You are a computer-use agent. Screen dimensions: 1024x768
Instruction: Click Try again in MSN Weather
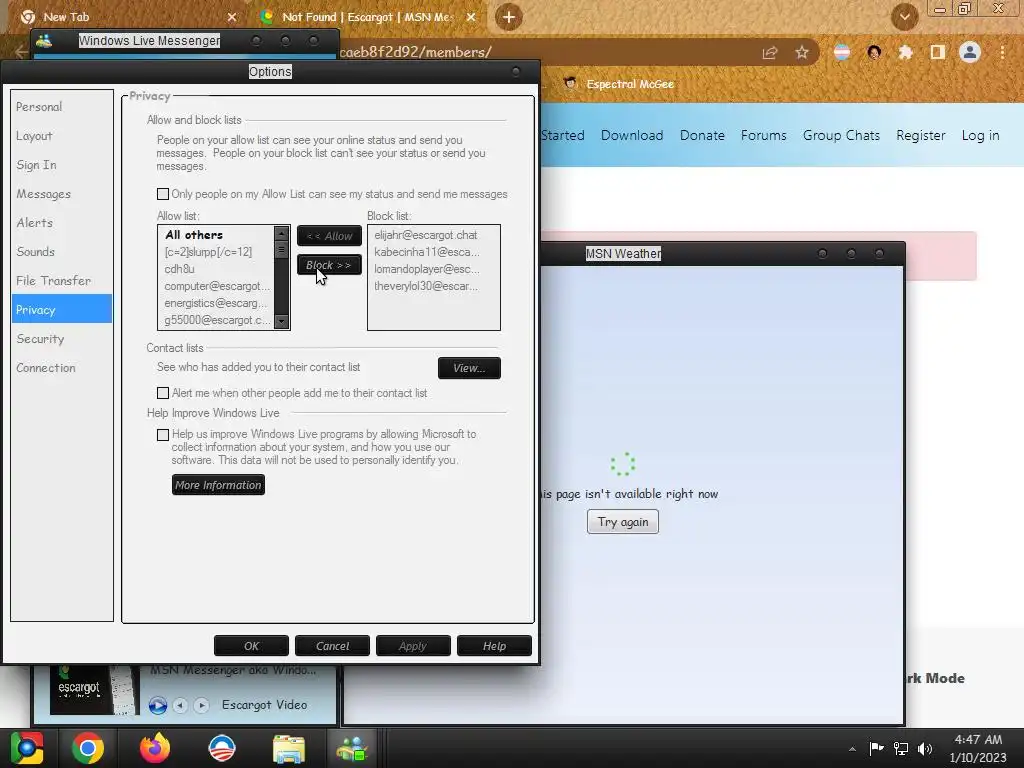coord(622,522)
